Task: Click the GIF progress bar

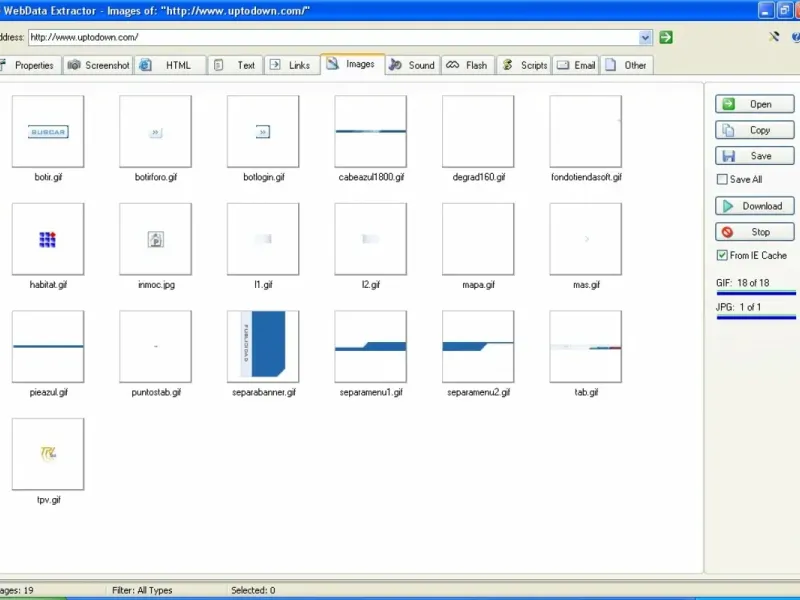Action: tap(756, 293)
